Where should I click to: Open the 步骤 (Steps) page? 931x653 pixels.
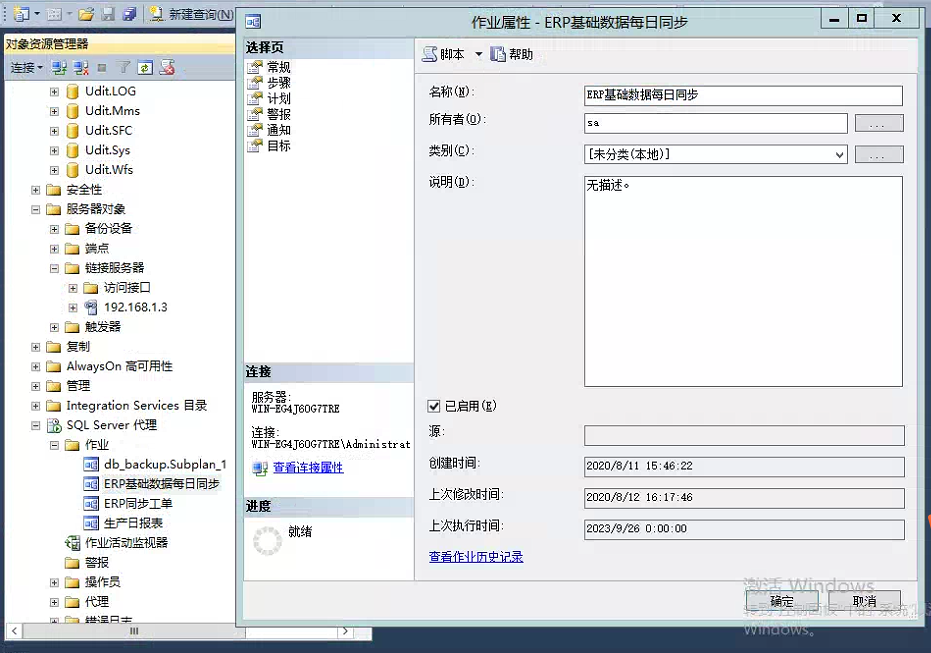tap(278, 83)
